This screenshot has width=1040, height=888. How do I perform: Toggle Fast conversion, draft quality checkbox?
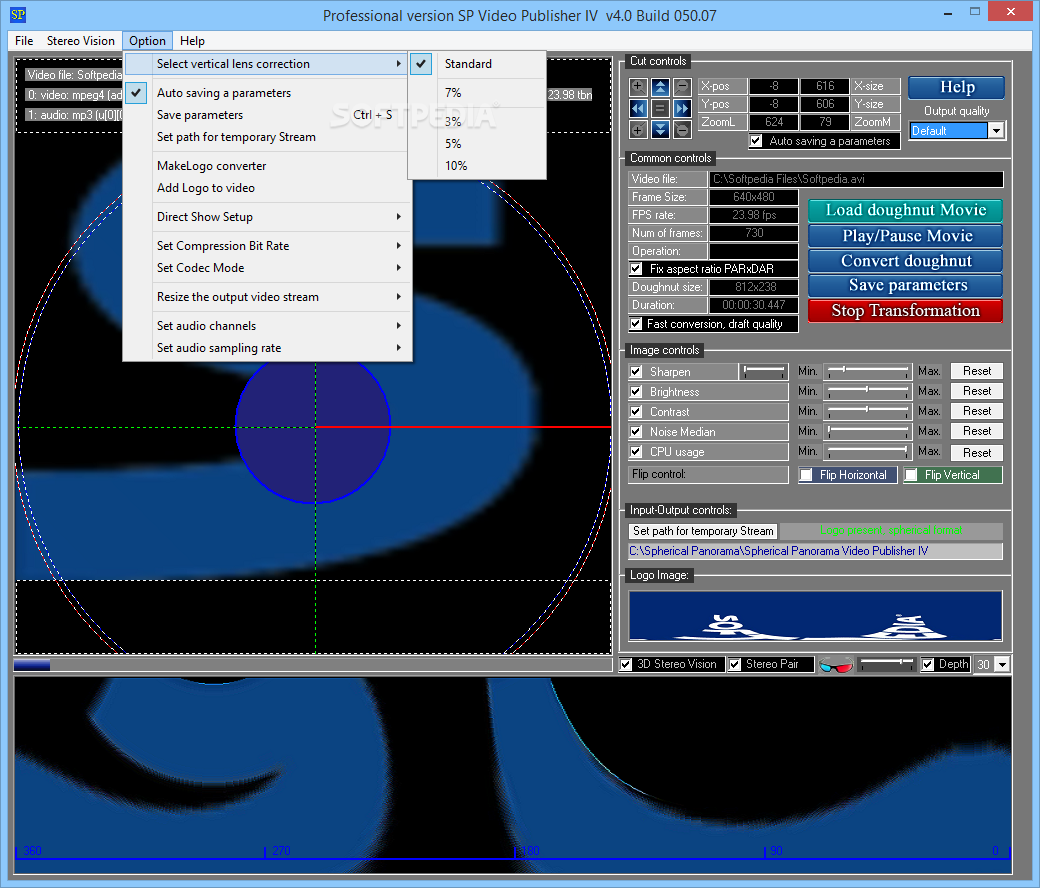pyautogui.click(x=636, y=324)
